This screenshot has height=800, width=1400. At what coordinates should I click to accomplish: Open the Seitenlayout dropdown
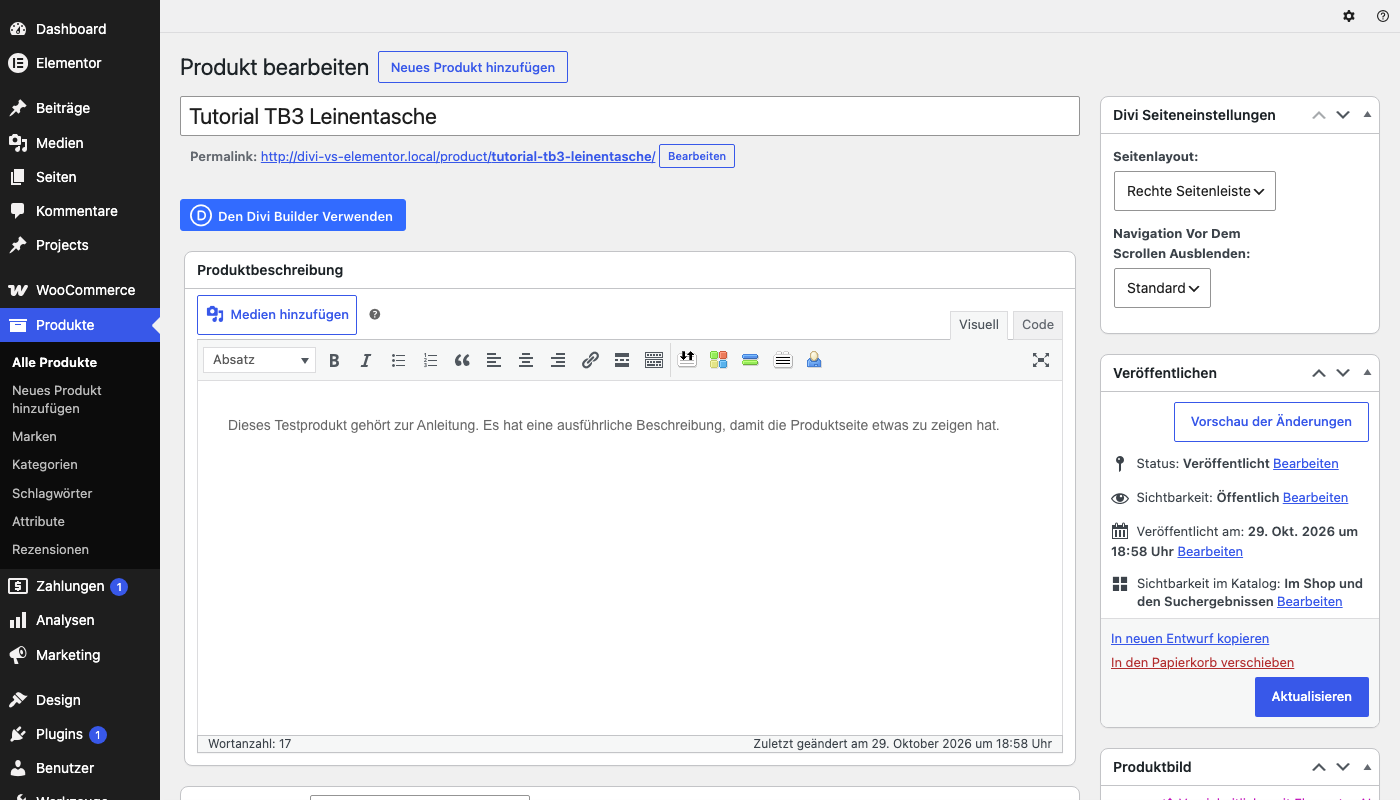click(1195, 191)
